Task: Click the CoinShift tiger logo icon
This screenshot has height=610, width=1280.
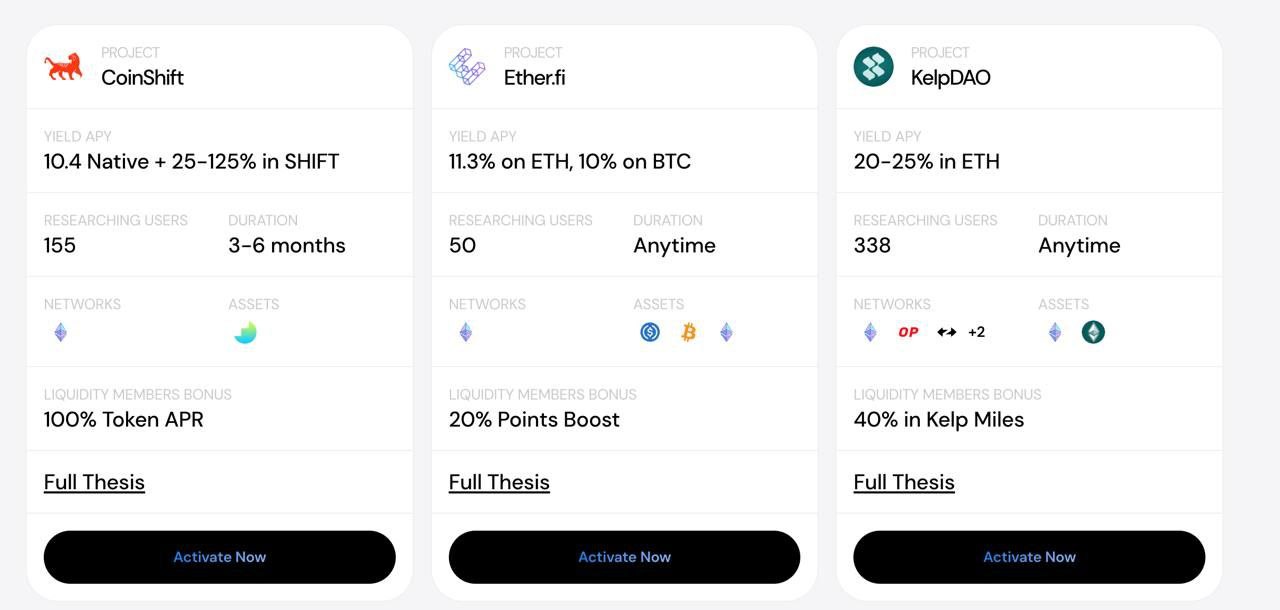Action: (63, 67)
